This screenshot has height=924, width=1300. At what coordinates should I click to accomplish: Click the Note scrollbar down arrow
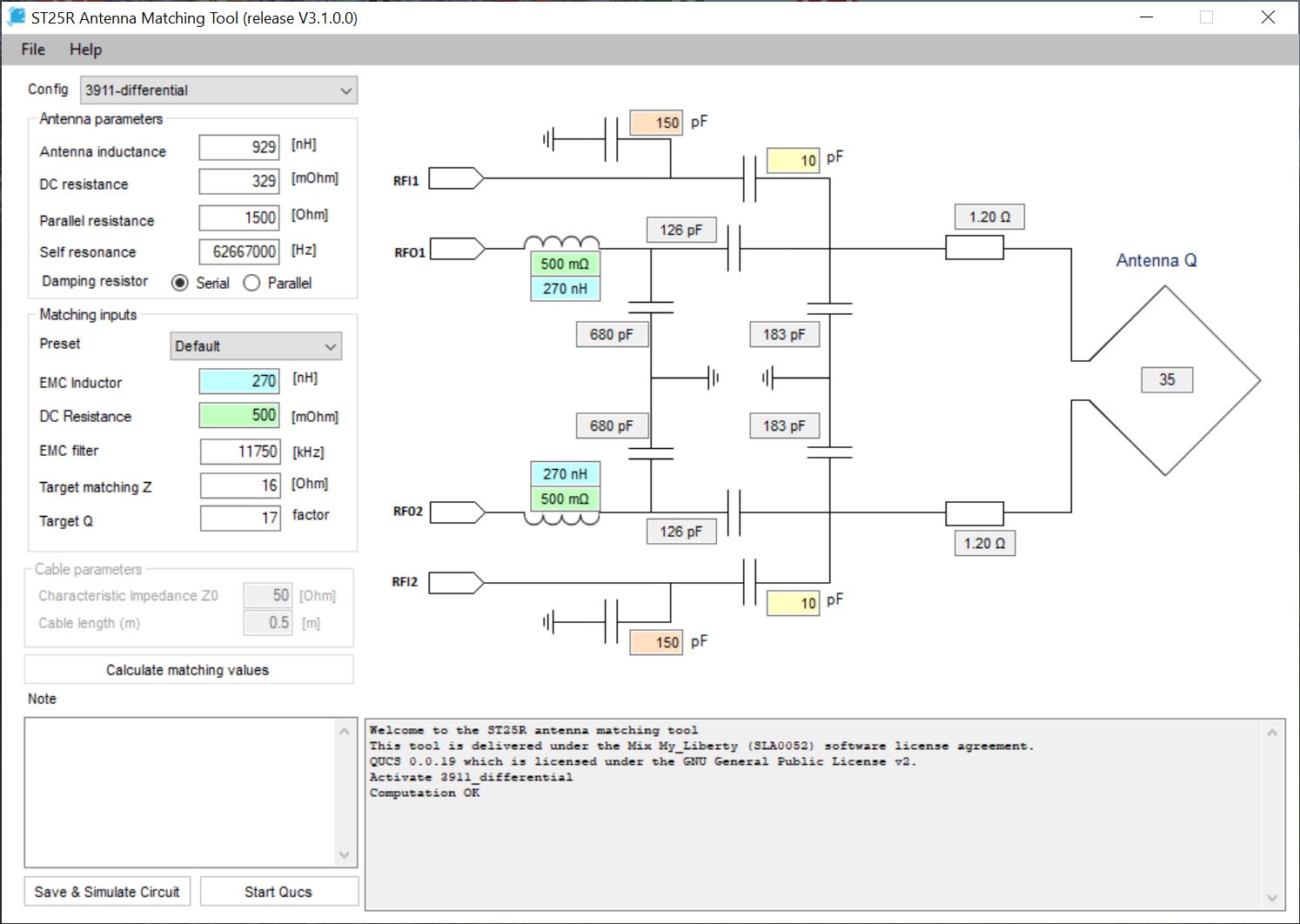[x=345, y=855]
